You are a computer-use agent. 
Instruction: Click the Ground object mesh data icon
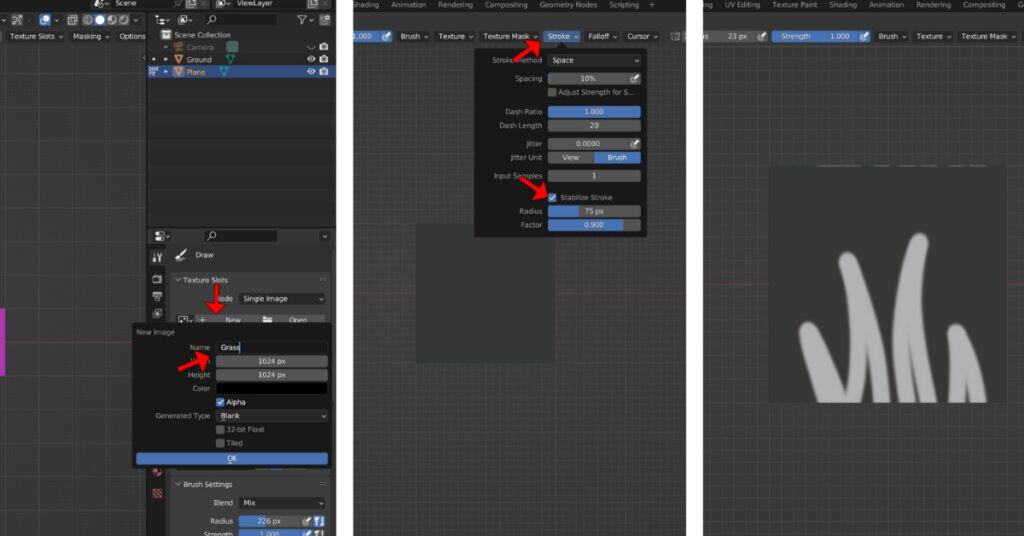tap(229, 59)
